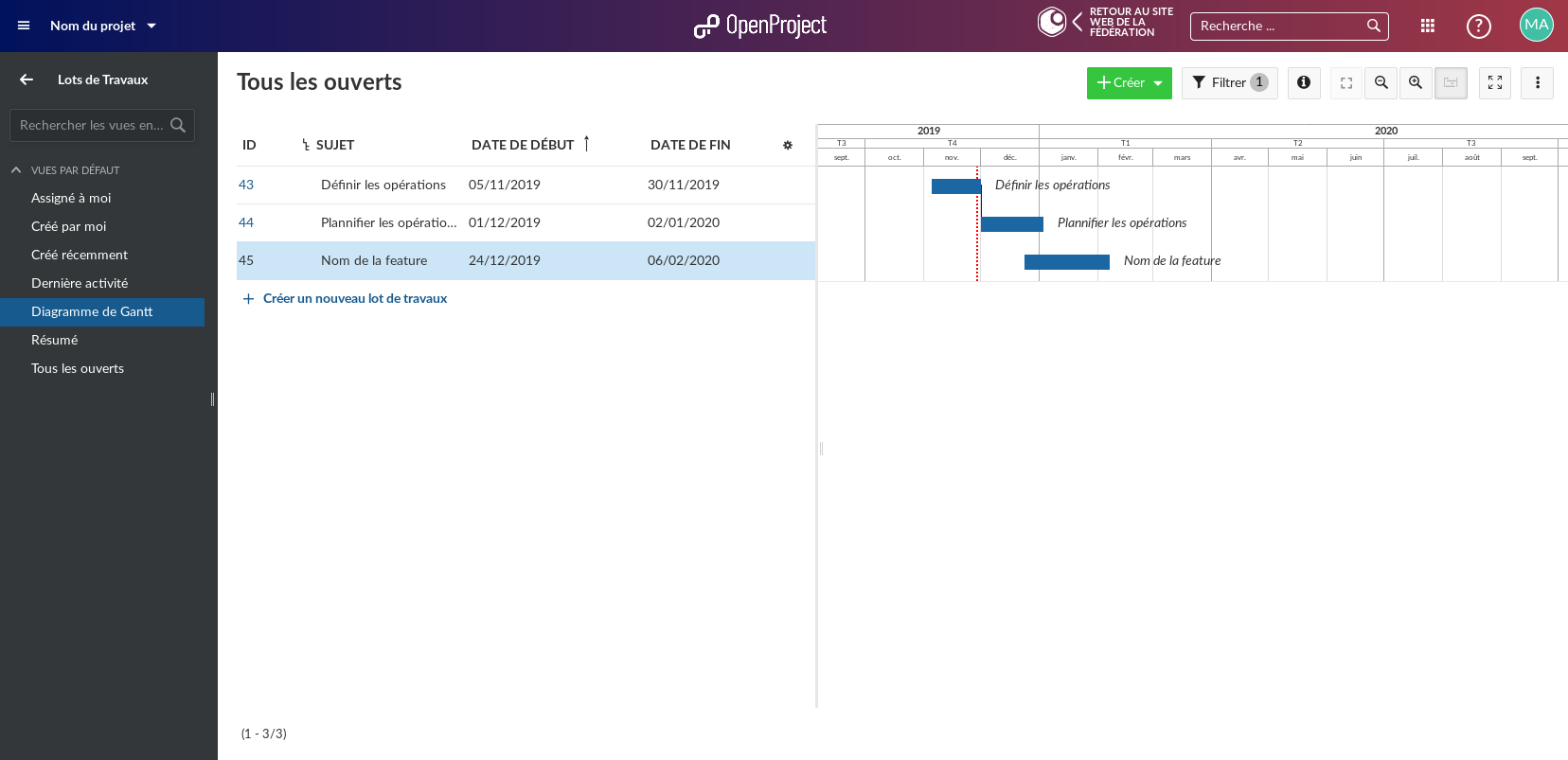Open the modules grid menu
1568x760 pixels.
coord(1428,26)
